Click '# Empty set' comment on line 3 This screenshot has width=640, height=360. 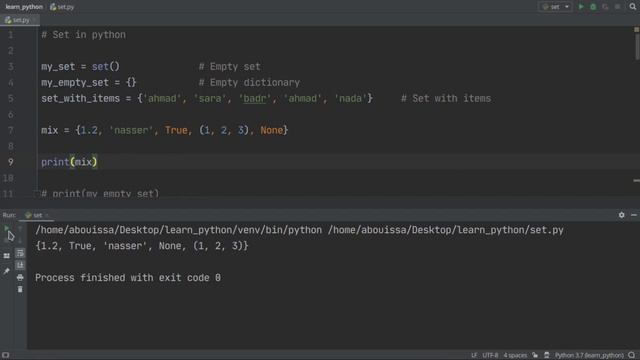[229, 67]
